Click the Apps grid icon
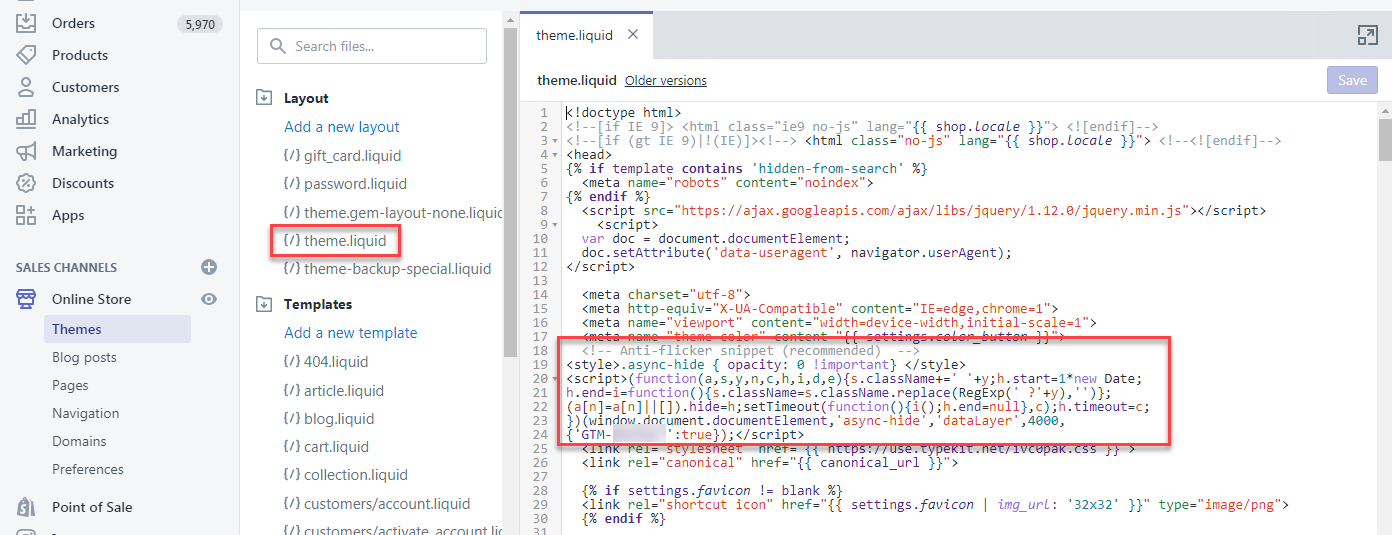Screen dimensions: 1392x535 coord(27,215)
